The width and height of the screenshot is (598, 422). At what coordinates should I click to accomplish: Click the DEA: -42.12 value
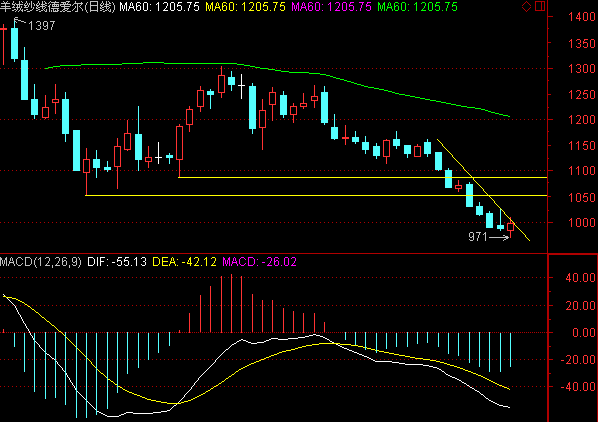[x=185, y=262]
